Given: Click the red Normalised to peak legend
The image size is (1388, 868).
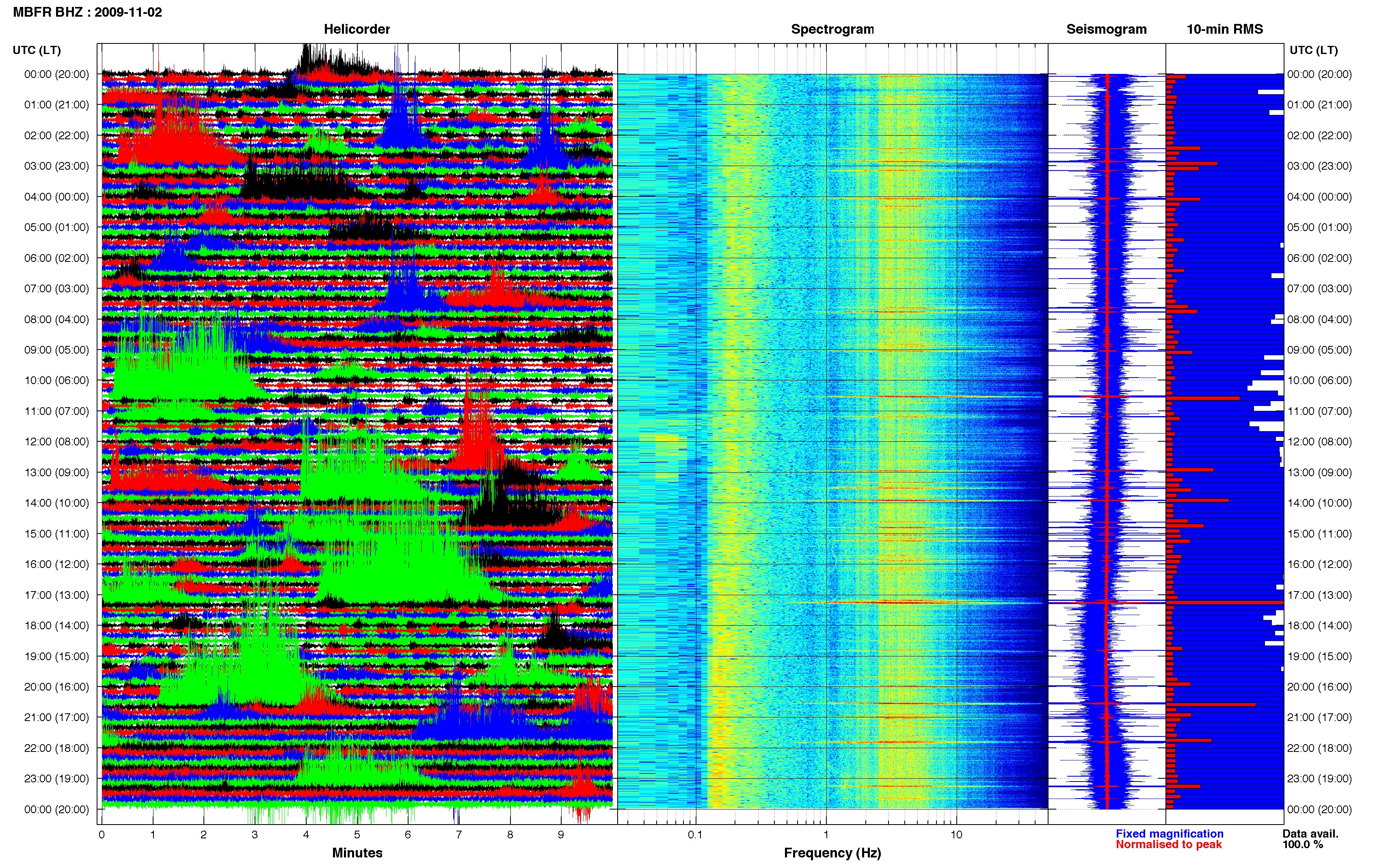Looking at the screenshot, I should point(1168,844).
